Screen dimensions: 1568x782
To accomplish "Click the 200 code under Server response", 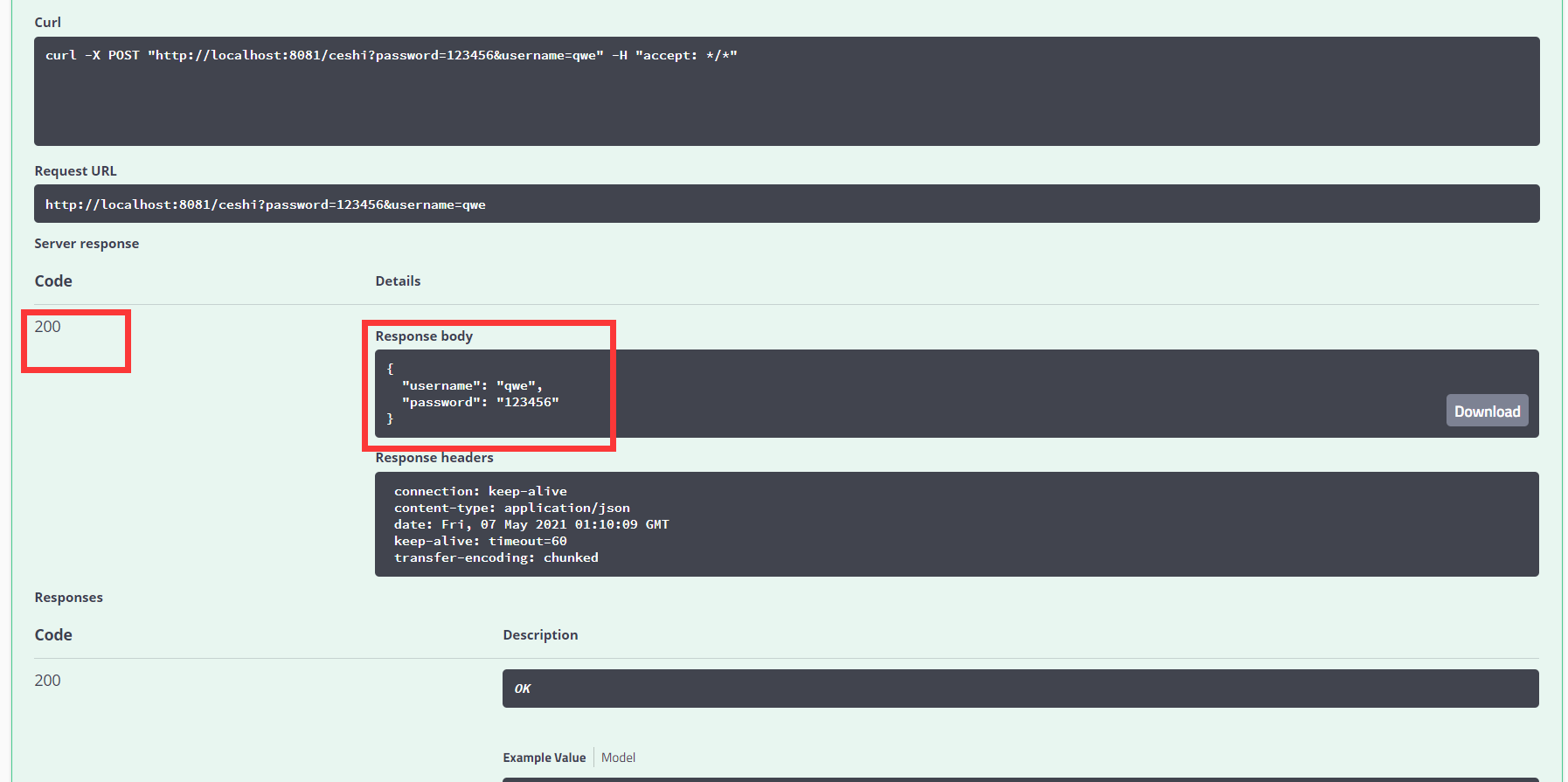I will [48, 327].
